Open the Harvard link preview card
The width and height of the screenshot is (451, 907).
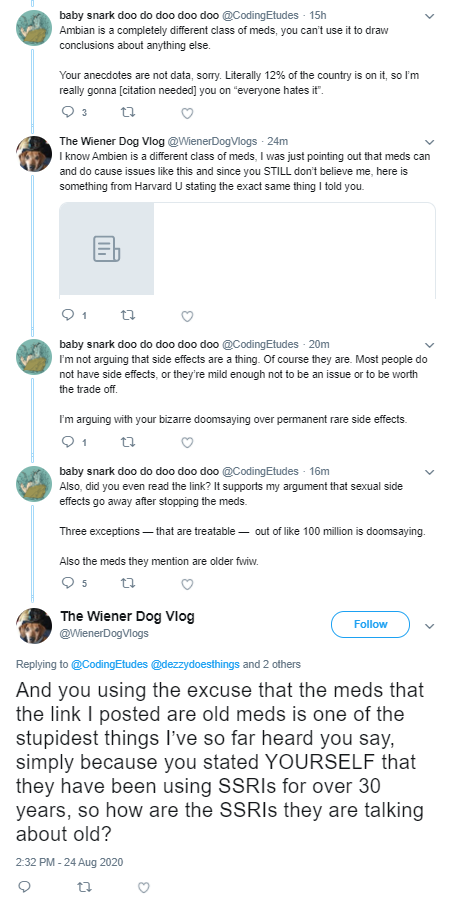(247, 250)
